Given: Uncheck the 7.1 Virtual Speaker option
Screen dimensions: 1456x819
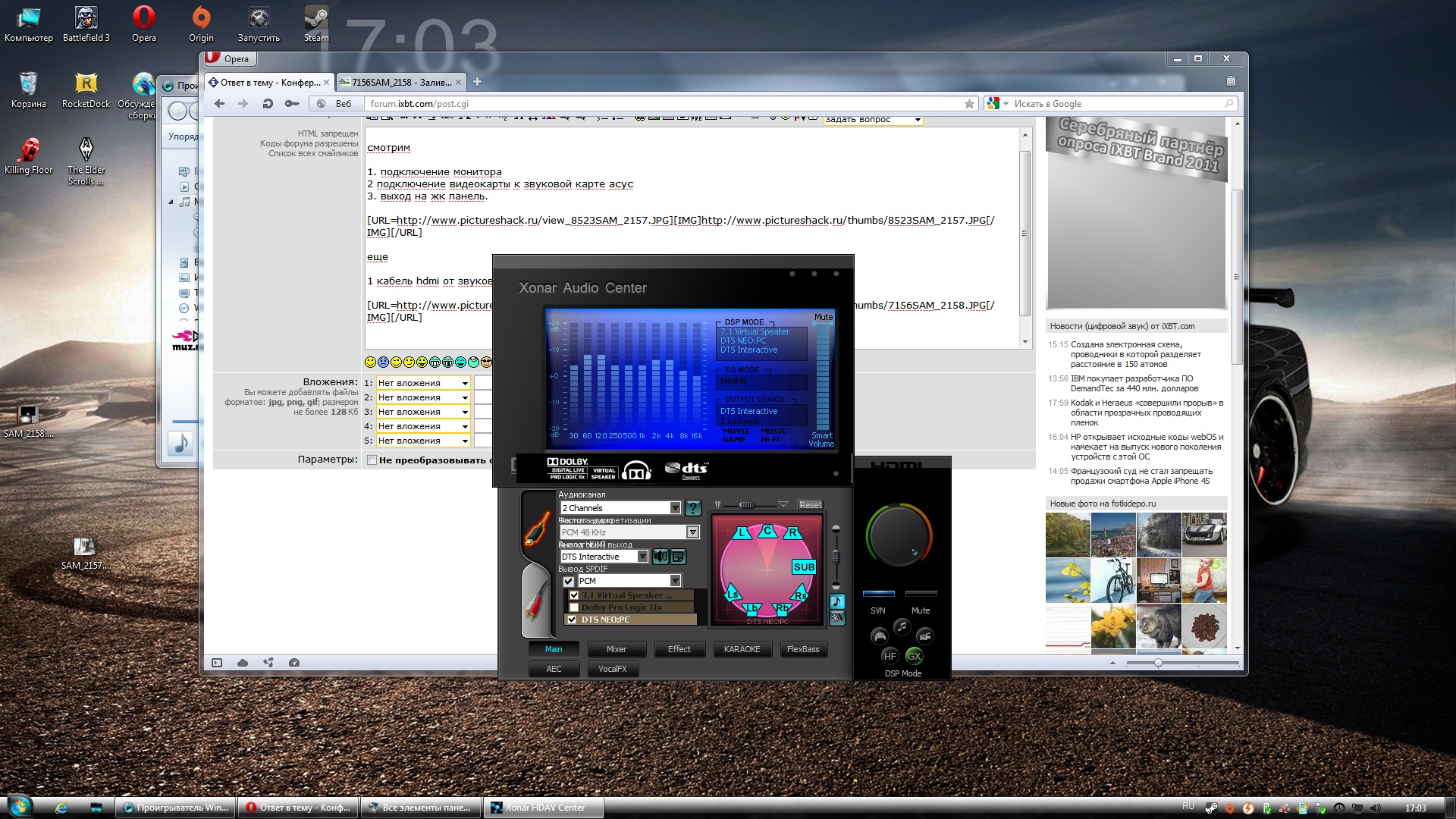Looking at the screenshot, I should click(574, 595).
